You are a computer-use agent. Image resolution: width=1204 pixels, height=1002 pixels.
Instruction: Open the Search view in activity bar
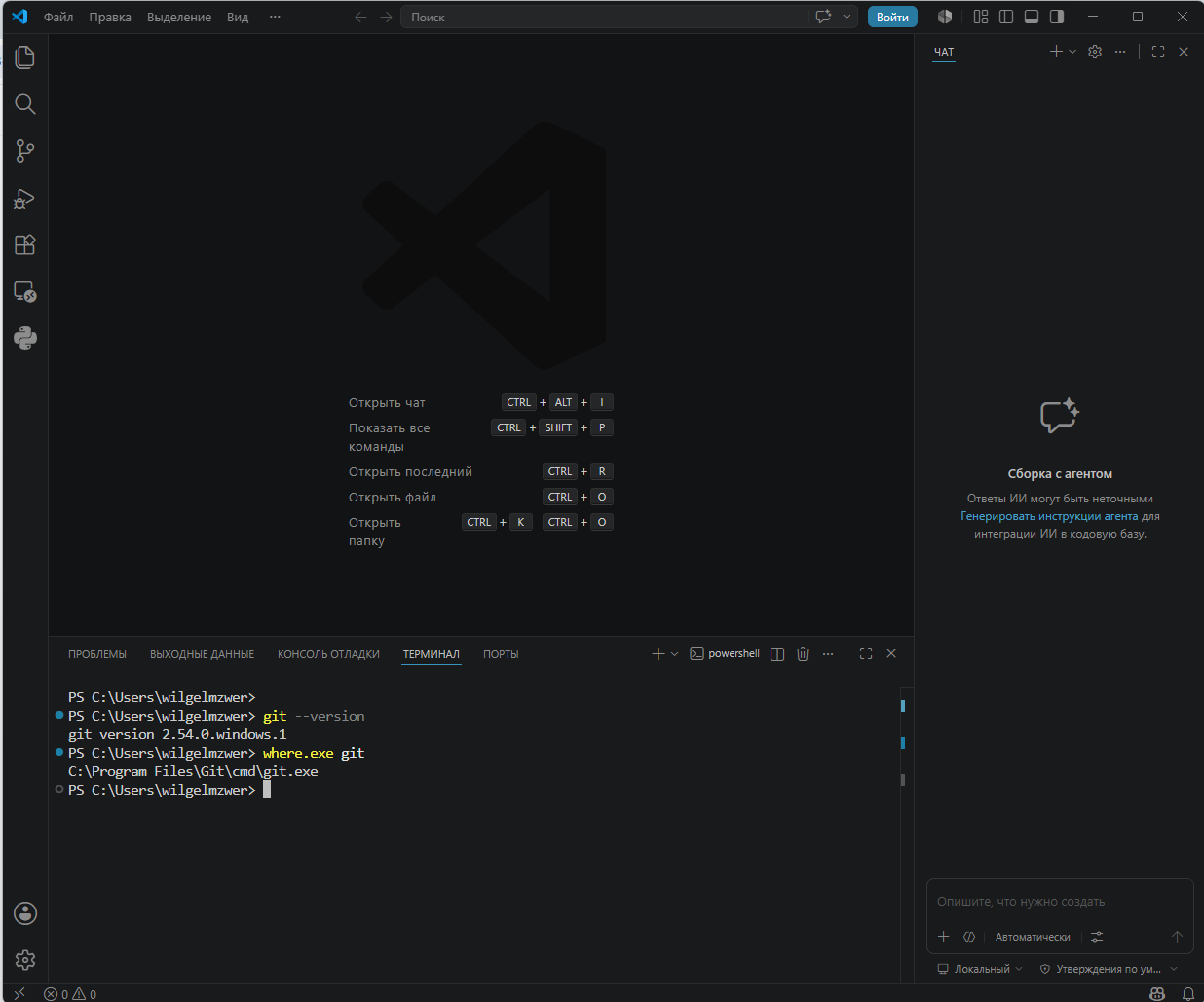click(x=25, y=104)
